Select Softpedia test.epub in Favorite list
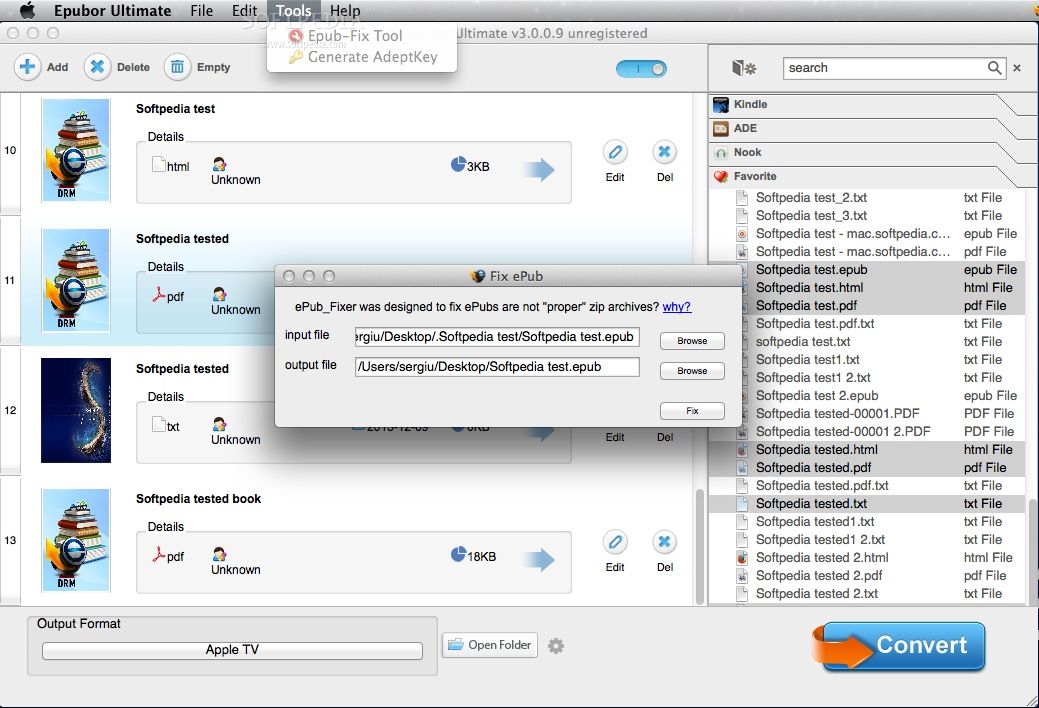Viewport: 1039px width, 708px height. 867,270
